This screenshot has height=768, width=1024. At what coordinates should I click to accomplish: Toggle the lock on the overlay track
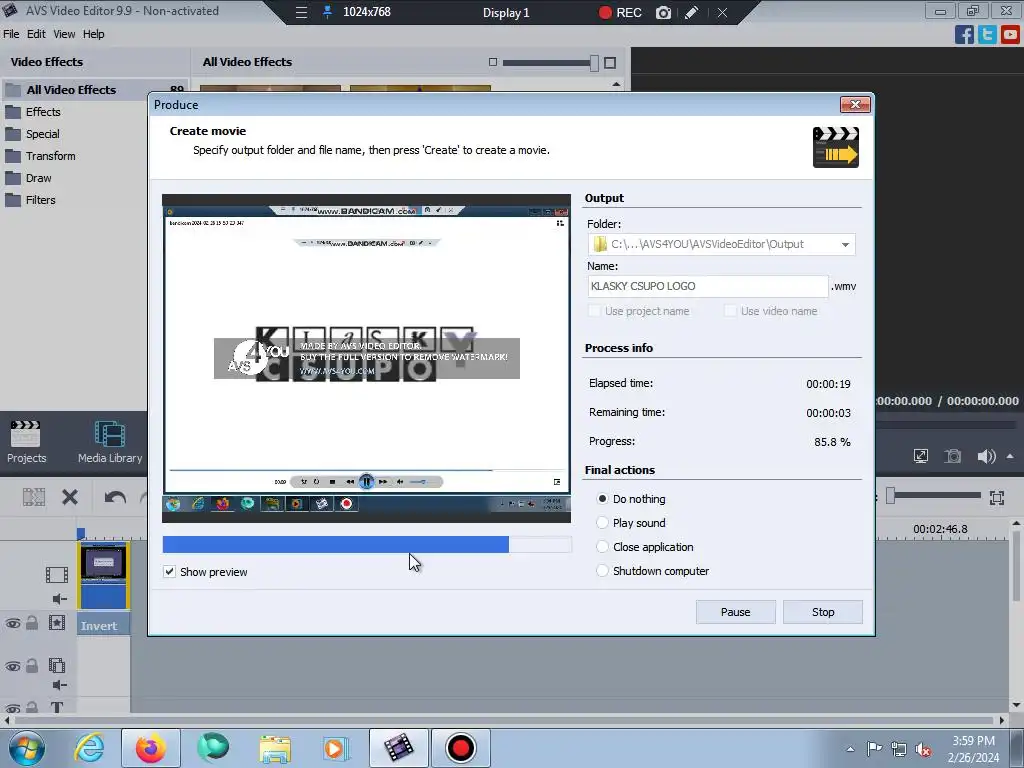click(x=31, y=665)
